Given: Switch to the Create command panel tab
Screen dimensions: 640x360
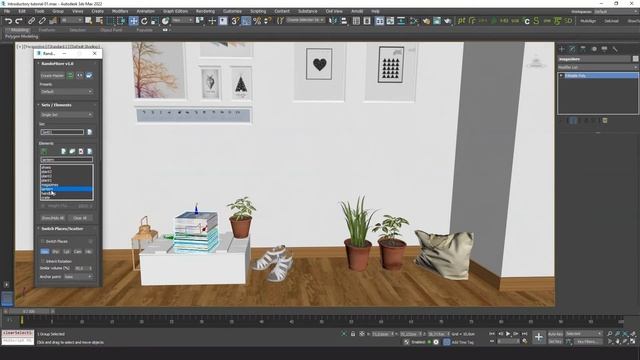Looking at the screenshot, I should 562,49.
